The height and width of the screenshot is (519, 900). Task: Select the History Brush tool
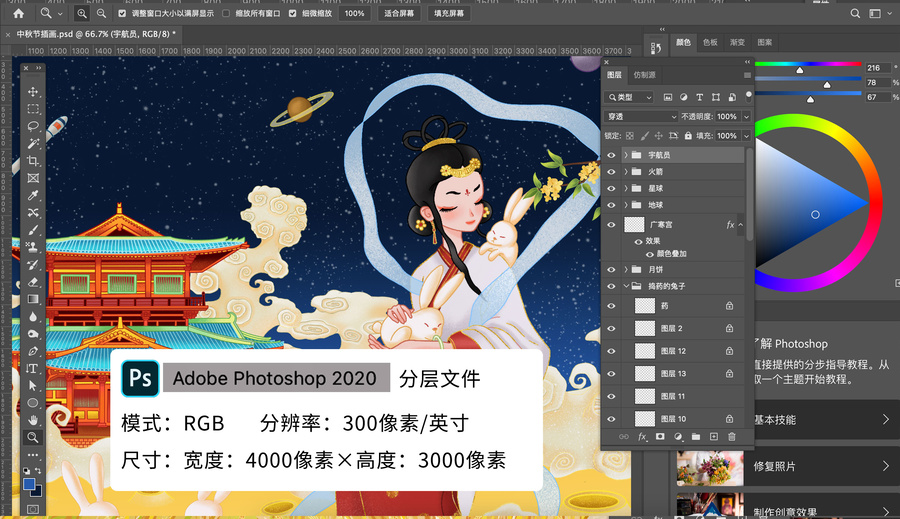click(33, 265)
